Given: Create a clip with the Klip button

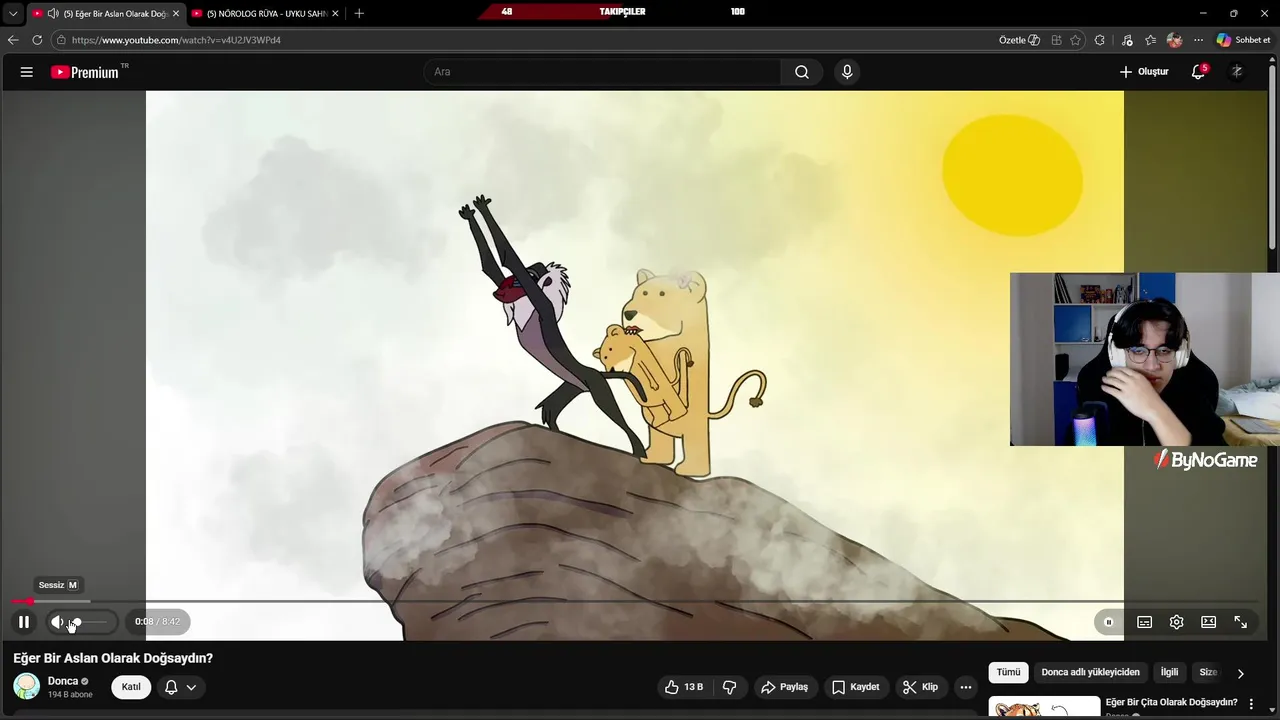Looking at the screenshot, I should pyautogui.click(x=921, y=687).
